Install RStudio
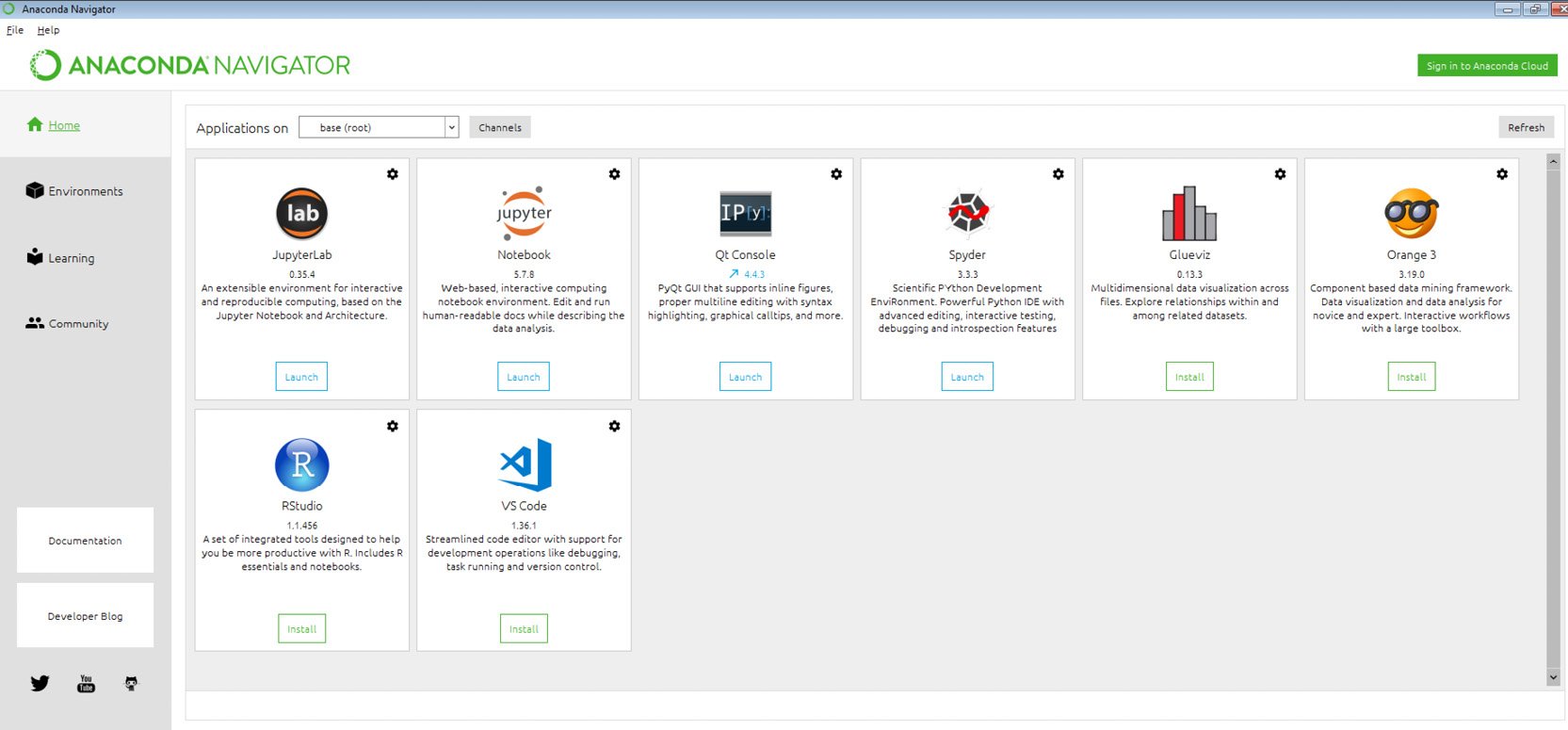This screenshot has height=730, width=1568. pyautogui.click(x=301, y=628)
